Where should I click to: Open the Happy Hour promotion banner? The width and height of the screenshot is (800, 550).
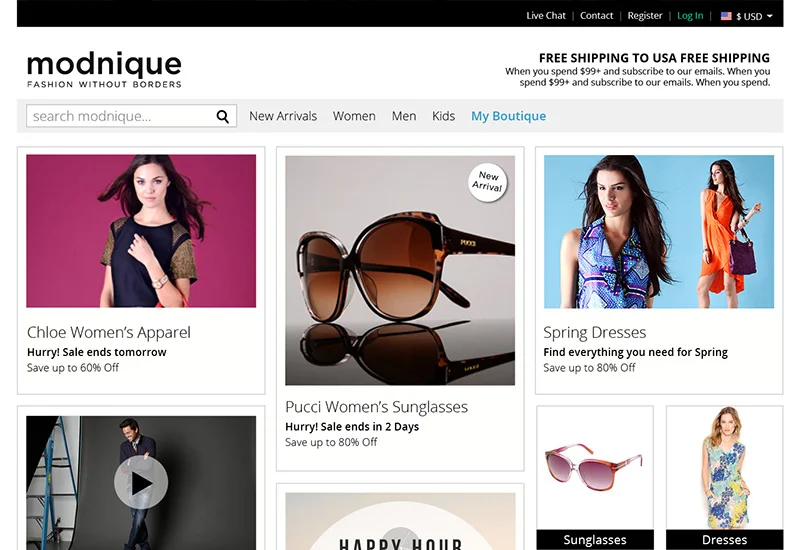point(400,521)
